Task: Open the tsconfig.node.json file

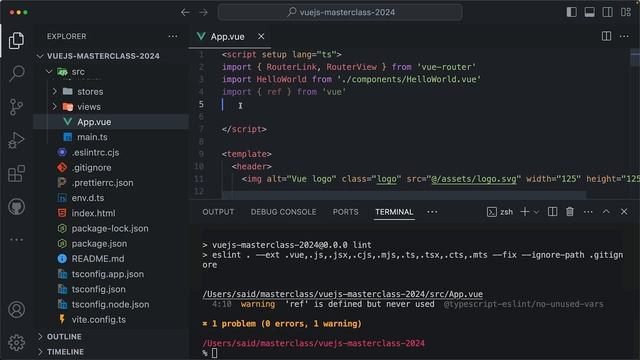Action: pyautogui.click(x=111, y=304)
